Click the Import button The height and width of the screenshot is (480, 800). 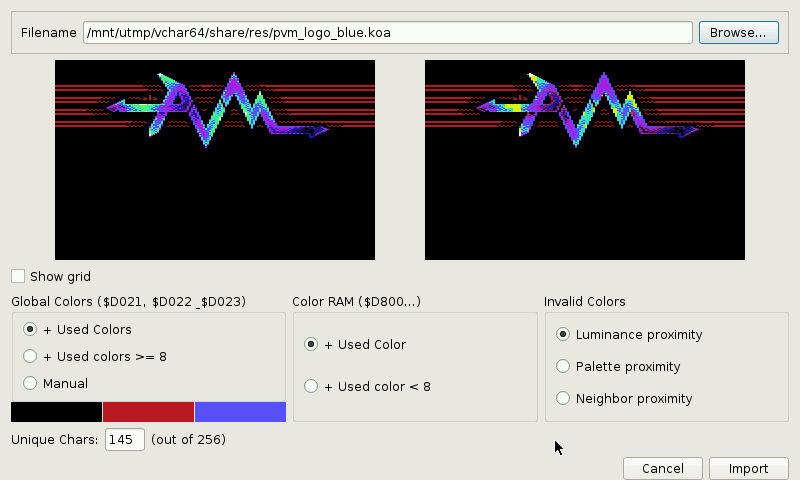(x=748, y=468)
